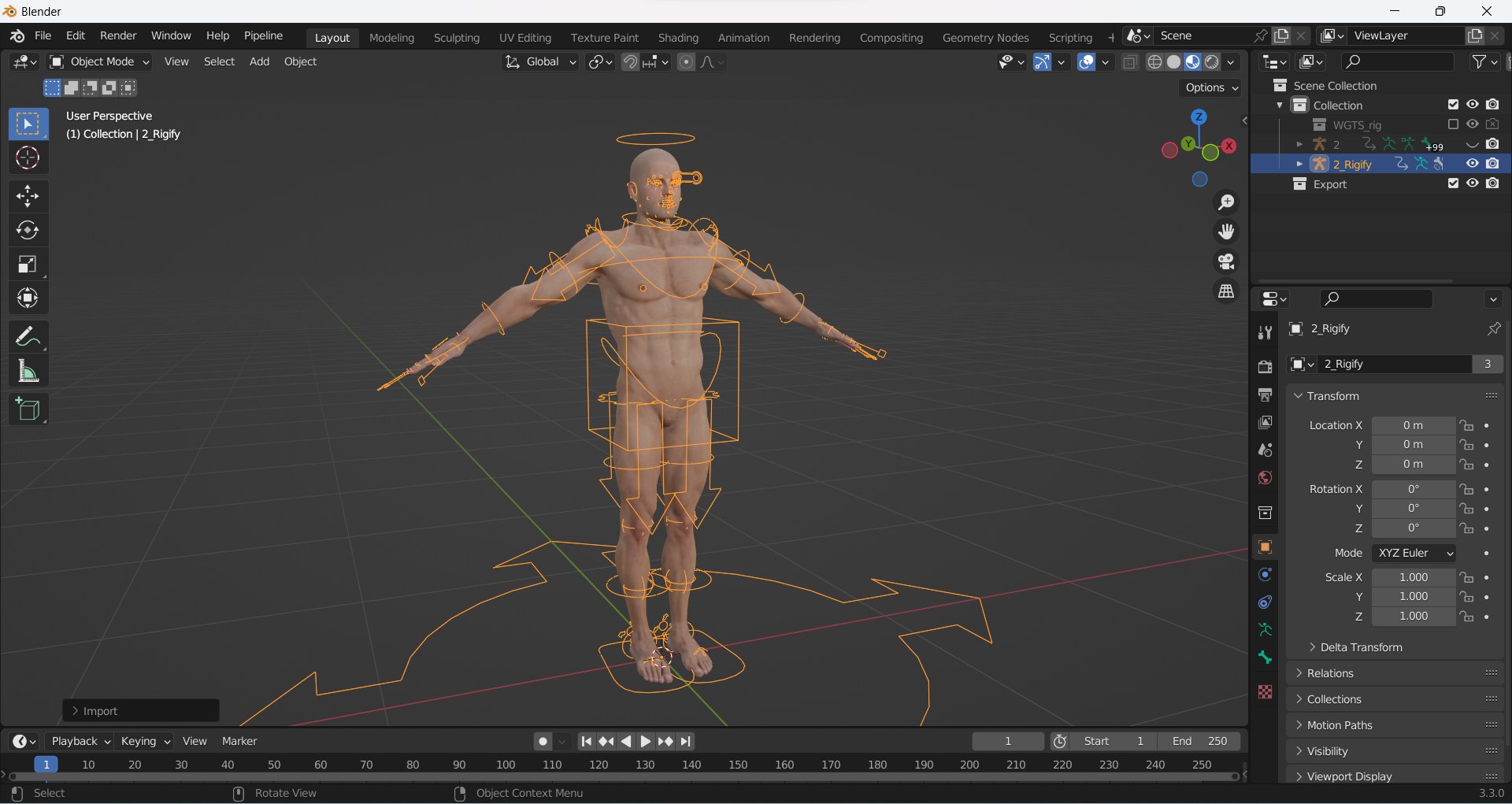Open the Render menu

pyautogui.click(x=118, y=36)
